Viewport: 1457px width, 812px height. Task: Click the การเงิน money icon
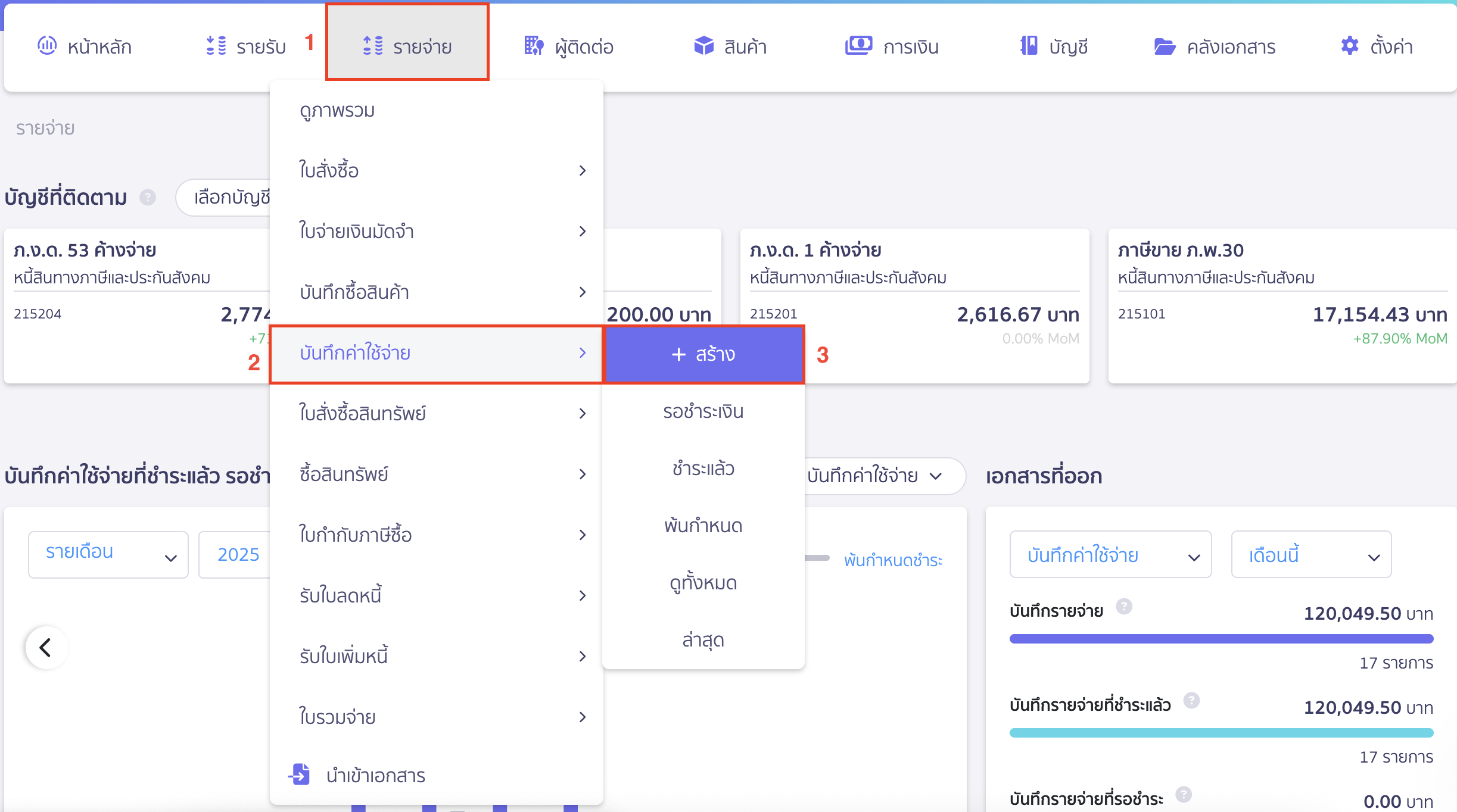tap(858, 45)
